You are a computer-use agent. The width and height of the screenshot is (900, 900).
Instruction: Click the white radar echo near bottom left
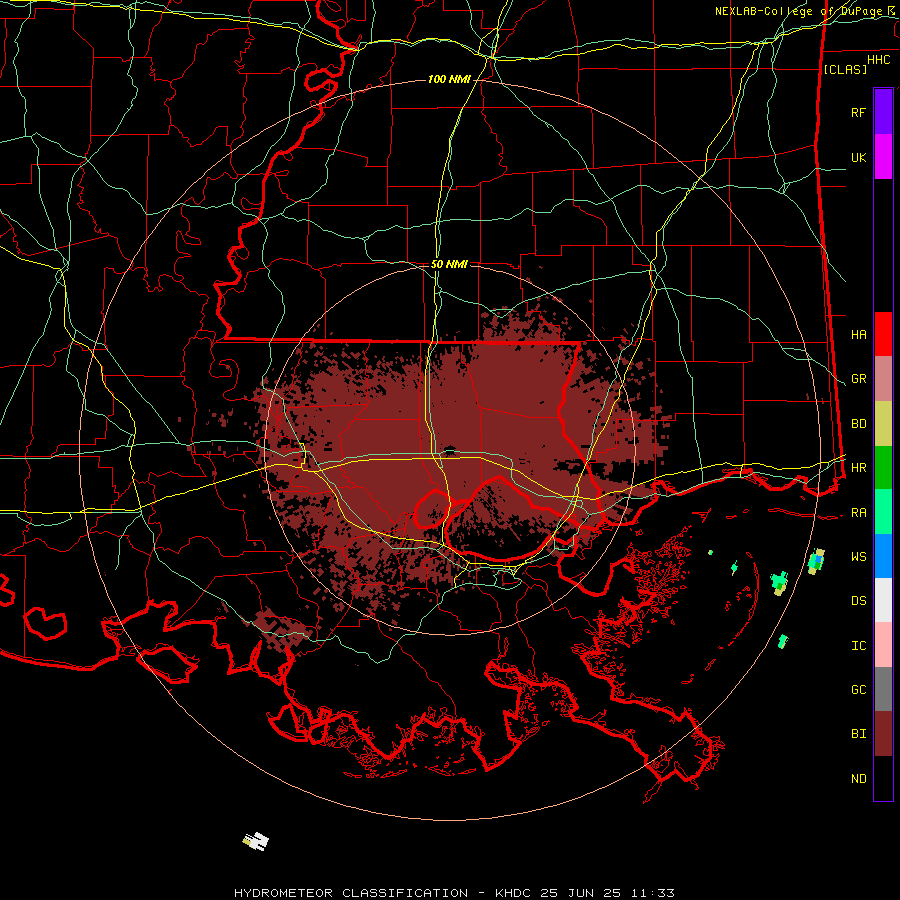[255, 841]
